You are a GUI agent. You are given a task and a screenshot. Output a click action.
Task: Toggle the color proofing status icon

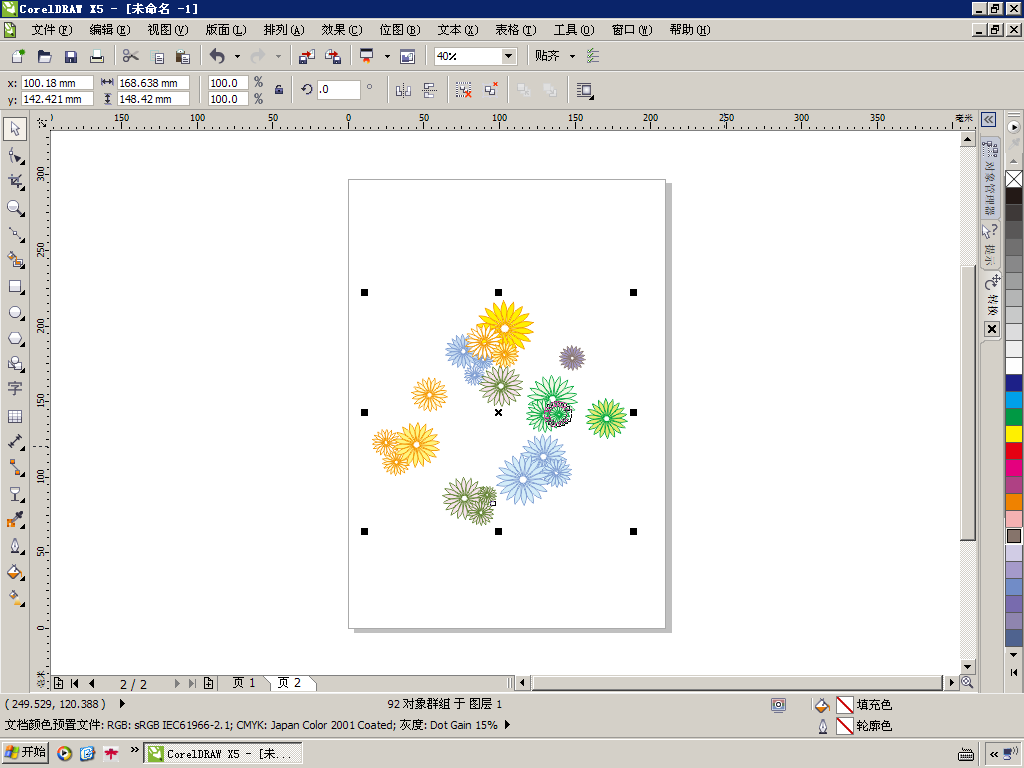tap(778, 705)
